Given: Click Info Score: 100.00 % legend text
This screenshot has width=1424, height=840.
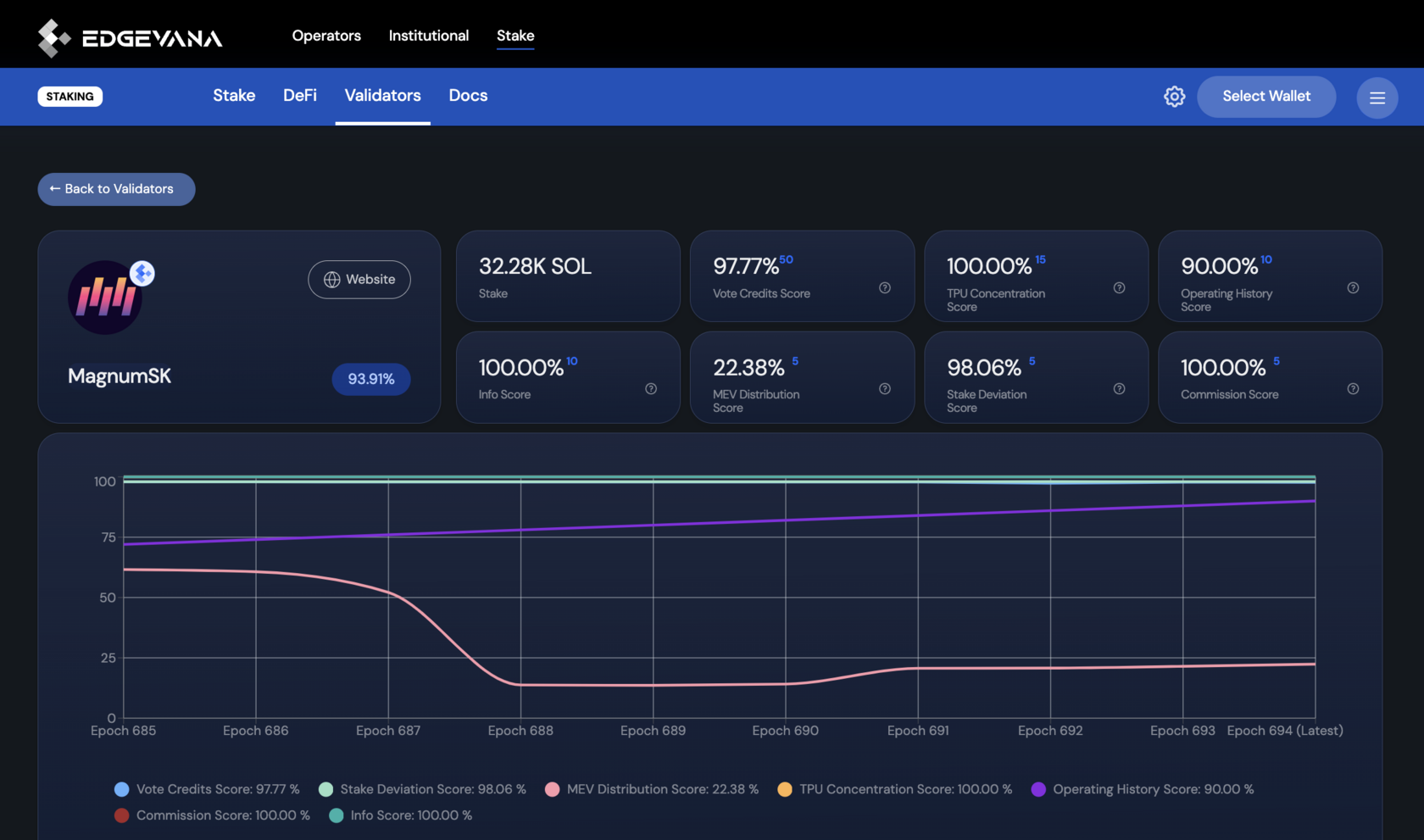Looking at the screenshot, I should coord(411,815).
